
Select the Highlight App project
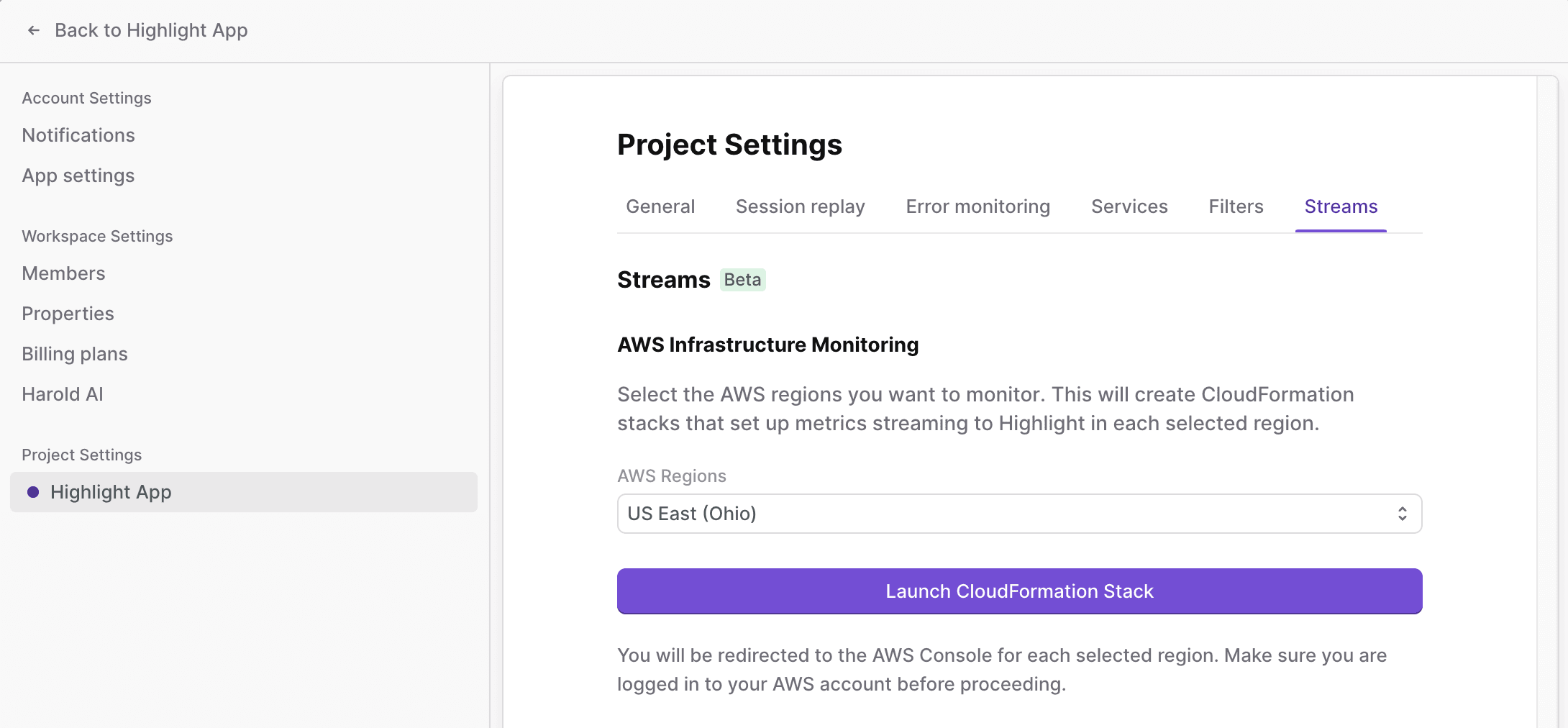coord(111,492)
